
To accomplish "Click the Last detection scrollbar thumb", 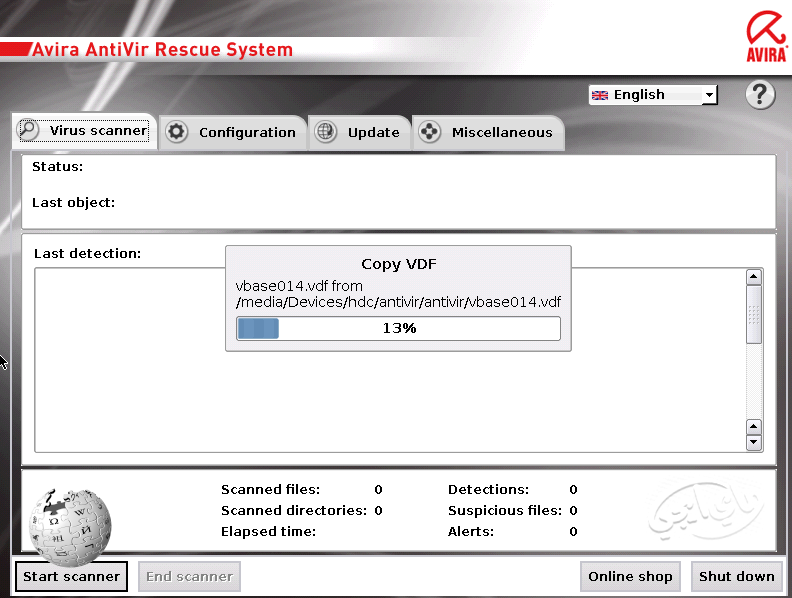I will tap(754, 315).
